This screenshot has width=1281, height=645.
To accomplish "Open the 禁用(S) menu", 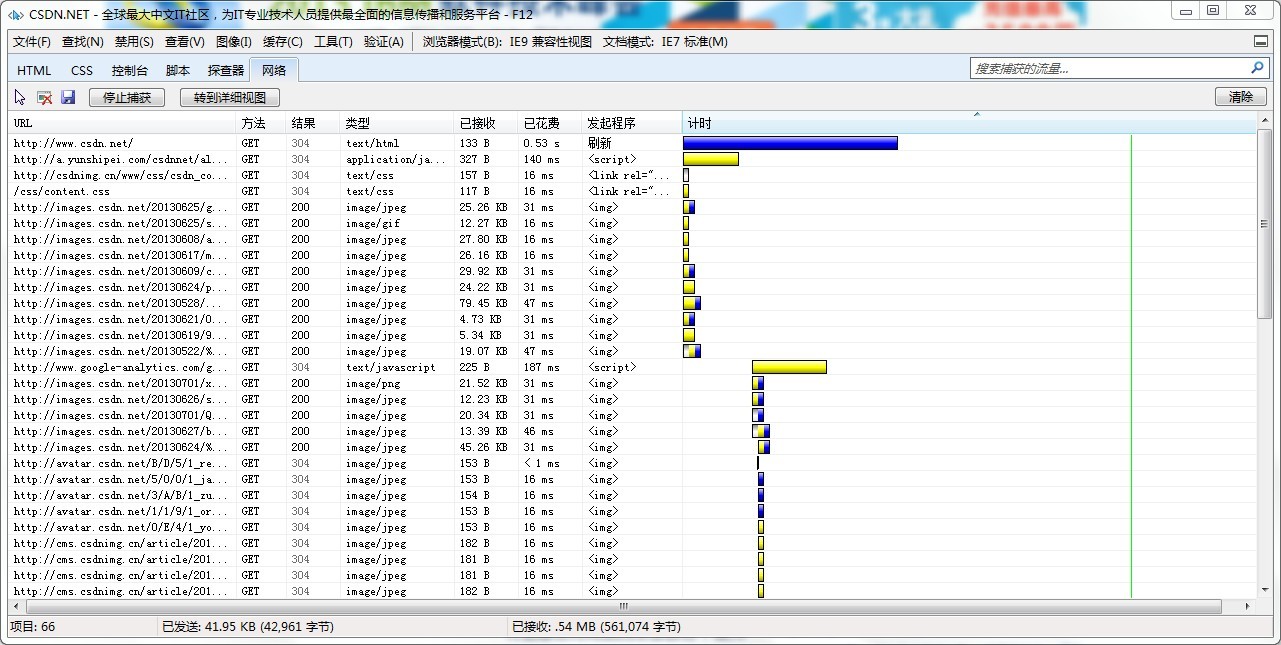I will [134, 42].
